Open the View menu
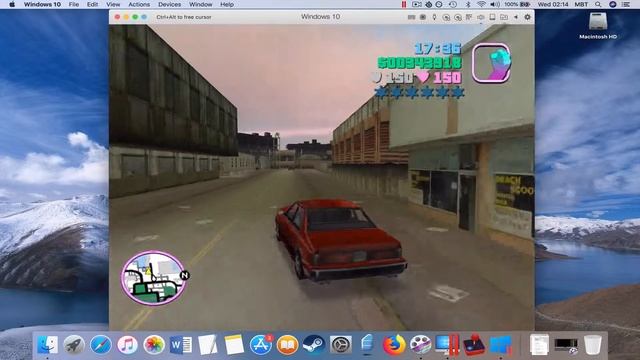 click(x=113, y=4)
